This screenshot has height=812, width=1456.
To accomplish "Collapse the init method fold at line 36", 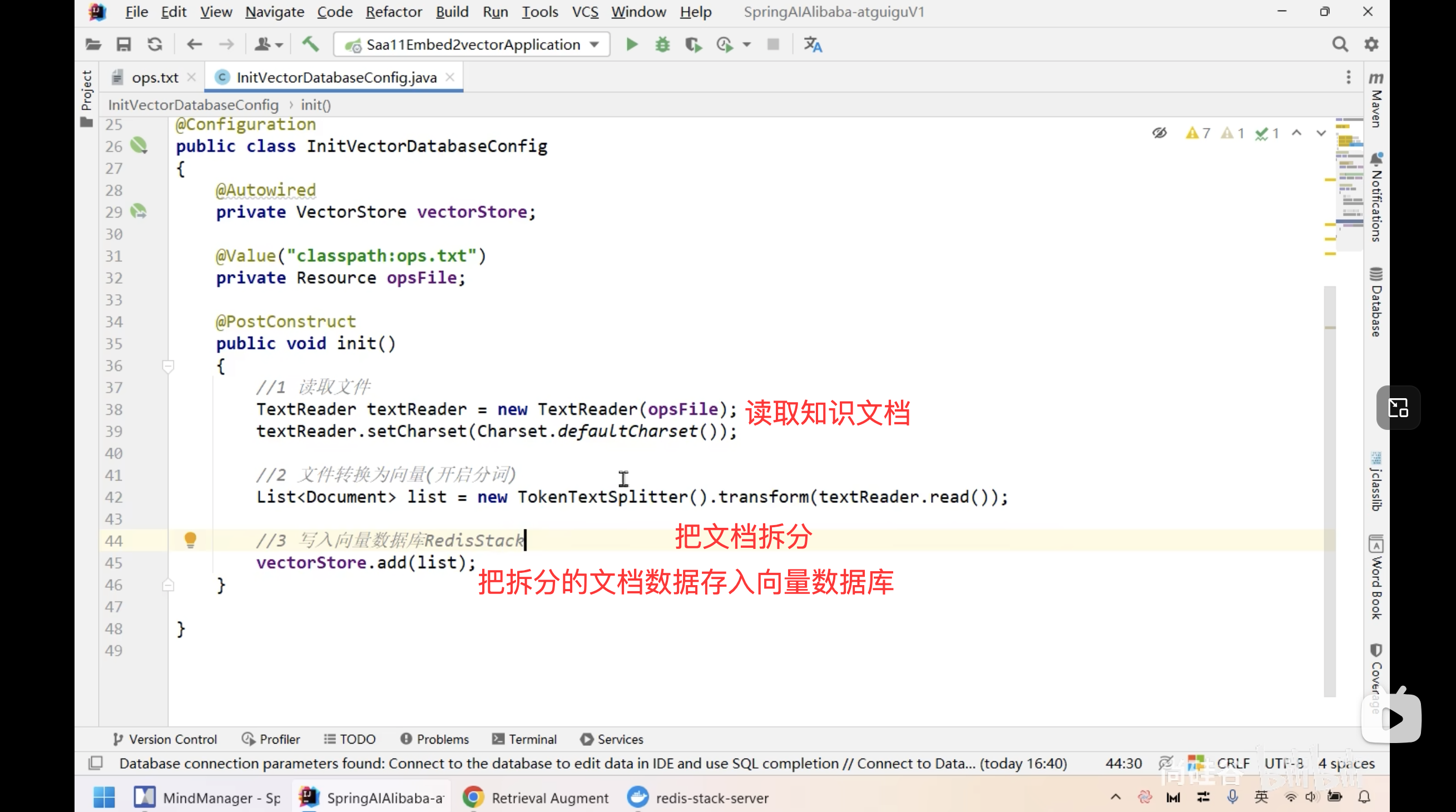I will click(x=168, y=366).
